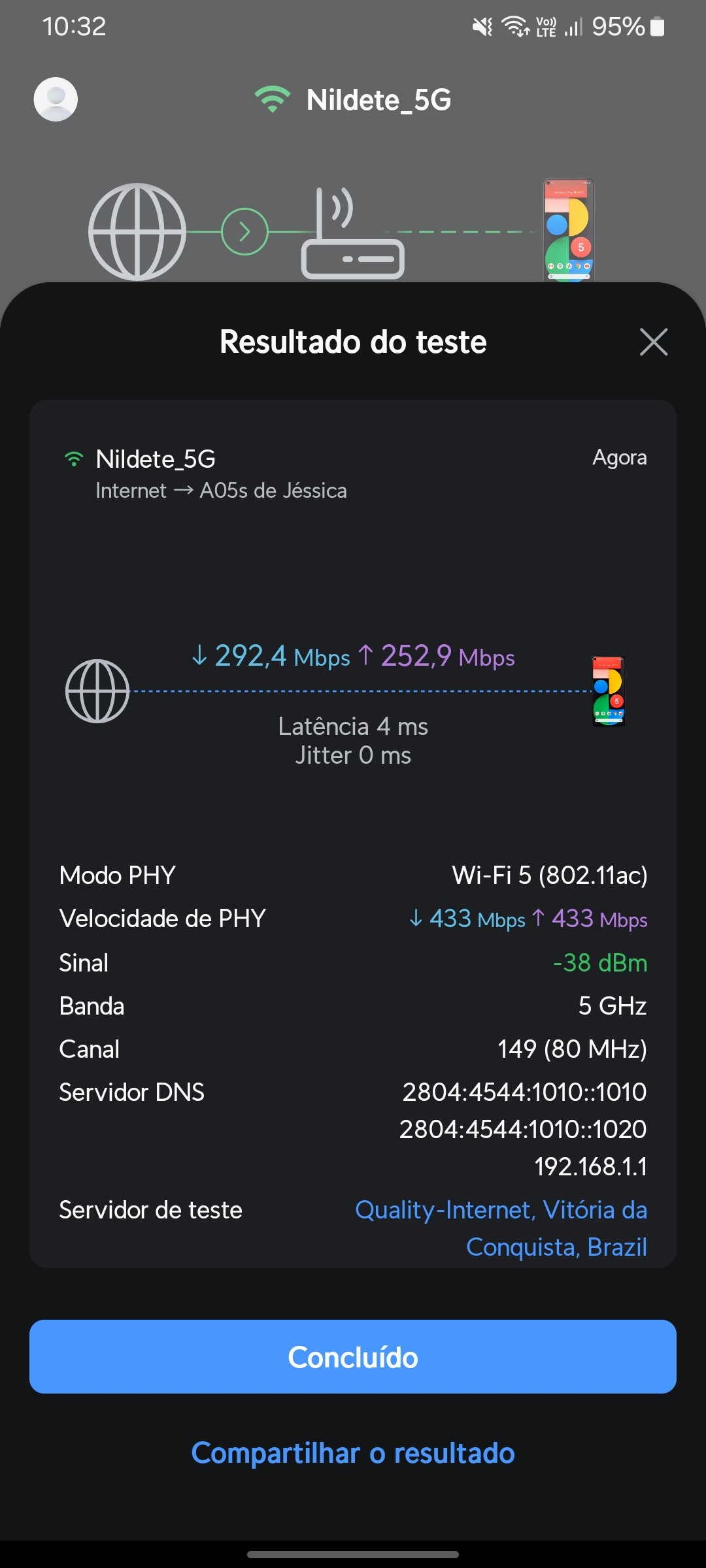This screenshot has width=706, height=1568.
Task: Tap the first DNS address 2804:4544:1010::1010
Action: 524,1092
